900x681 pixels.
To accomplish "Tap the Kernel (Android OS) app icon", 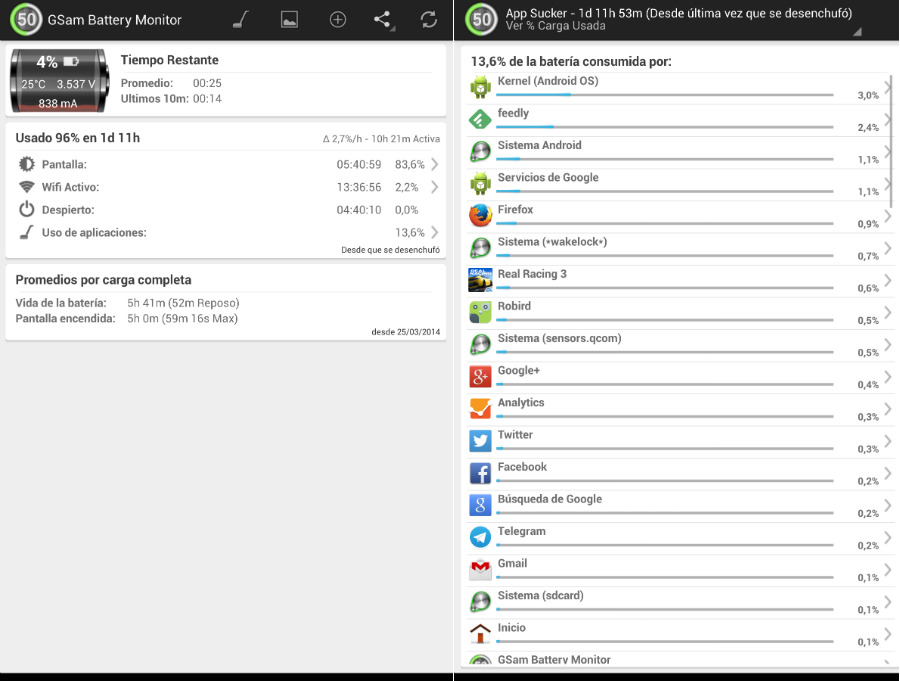I will tap(480, 87).
